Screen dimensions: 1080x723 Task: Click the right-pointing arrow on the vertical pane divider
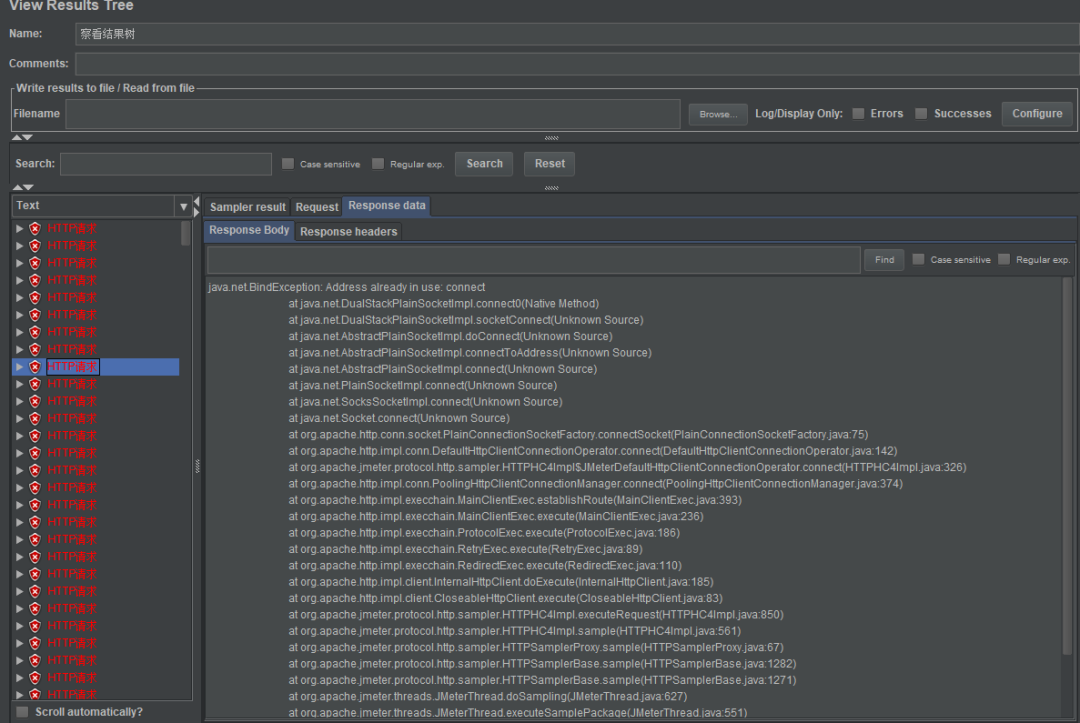(196, 212)
